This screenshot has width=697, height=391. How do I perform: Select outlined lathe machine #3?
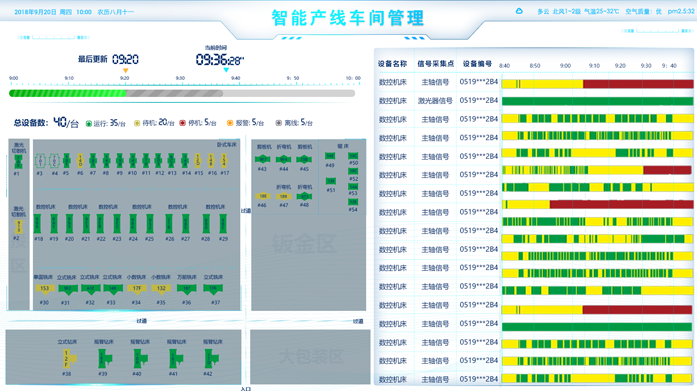click(x=40, y=160)
